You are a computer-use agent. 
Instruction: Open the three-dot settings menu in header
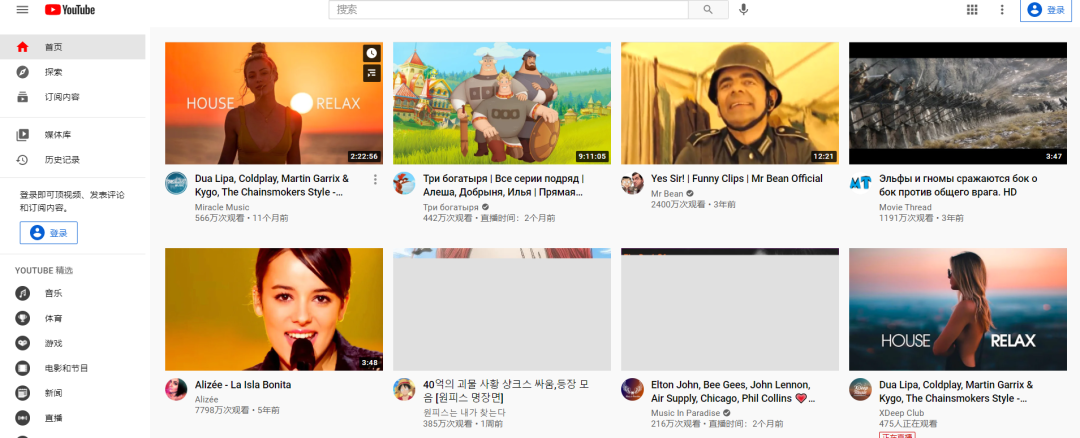(1002, 10)
